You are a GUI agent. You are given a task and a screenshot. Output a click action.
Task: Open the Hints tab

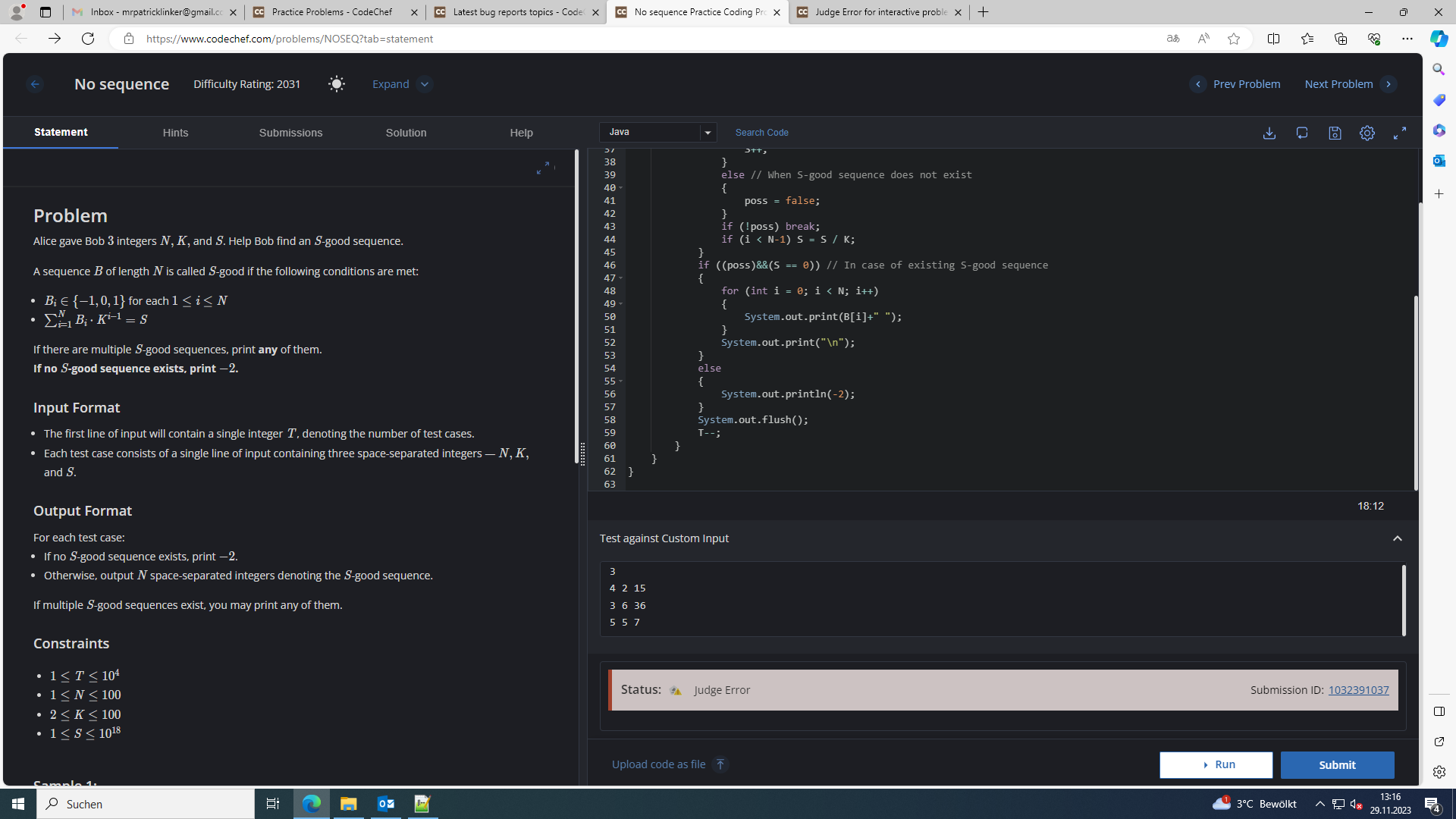coord(175,133)
